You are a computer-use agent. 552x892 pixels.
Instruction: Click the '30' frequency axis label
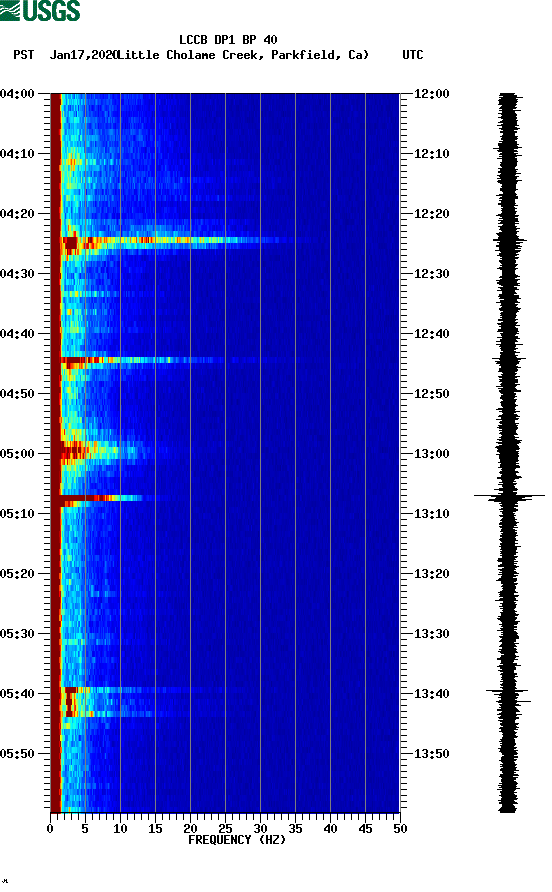[261, 829]
